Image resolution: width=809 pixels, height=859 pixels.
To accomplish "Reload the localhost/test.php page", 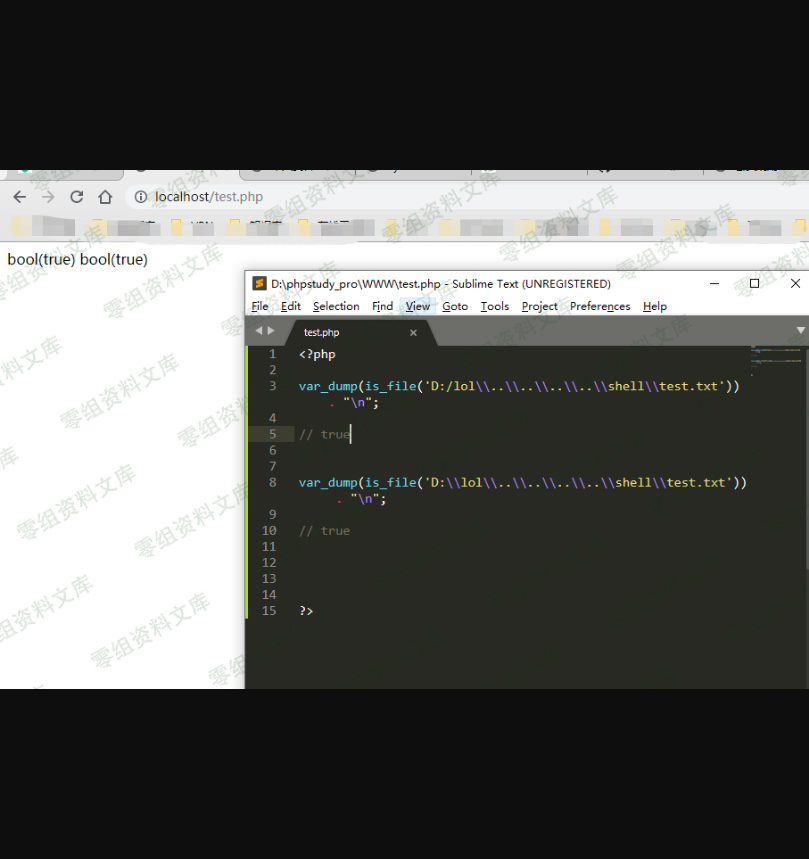I will (76, 197).
